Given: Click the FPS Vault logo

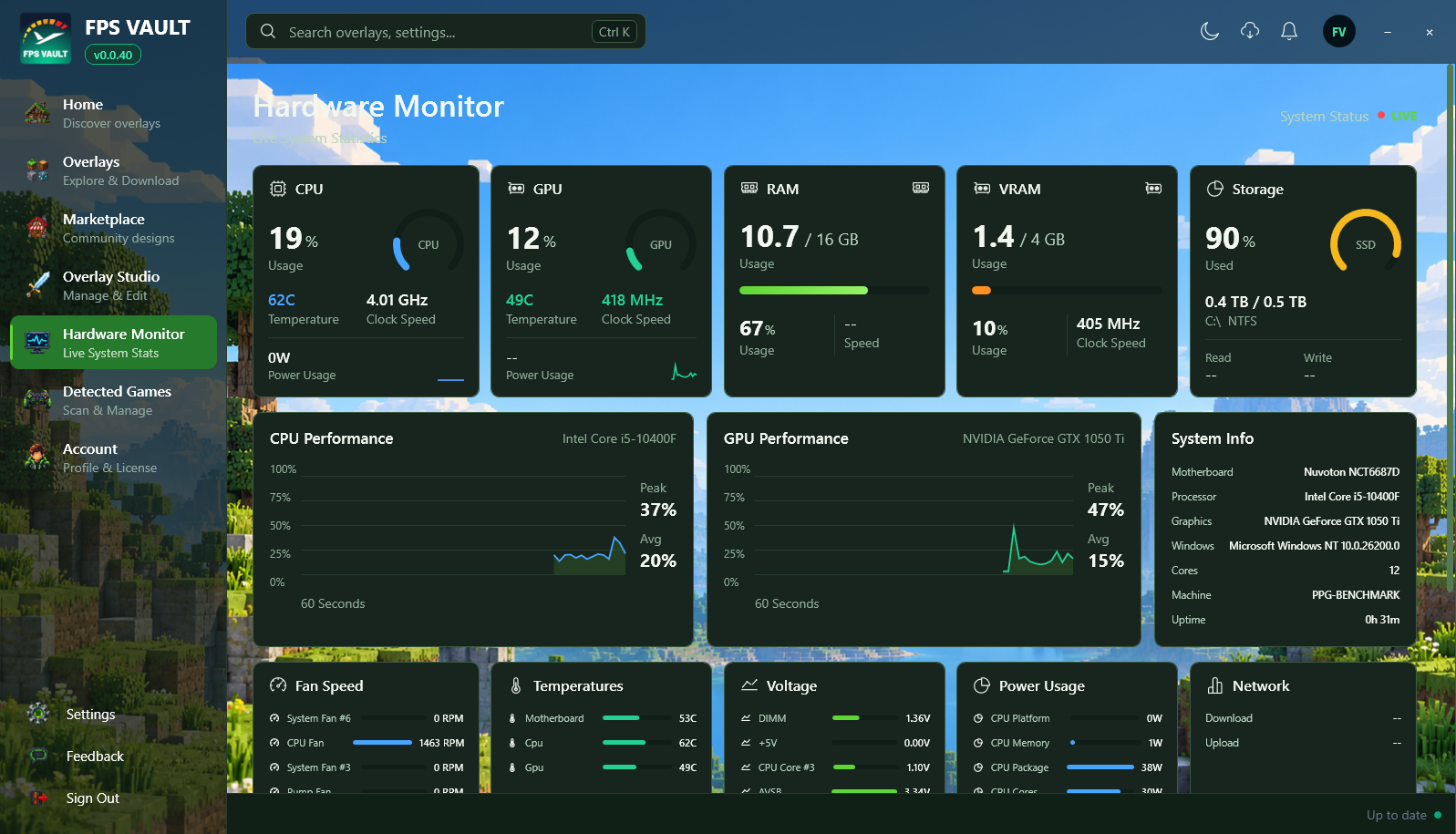Looking at the screenshot, I should pyautogui.click(x=46, y=39).
